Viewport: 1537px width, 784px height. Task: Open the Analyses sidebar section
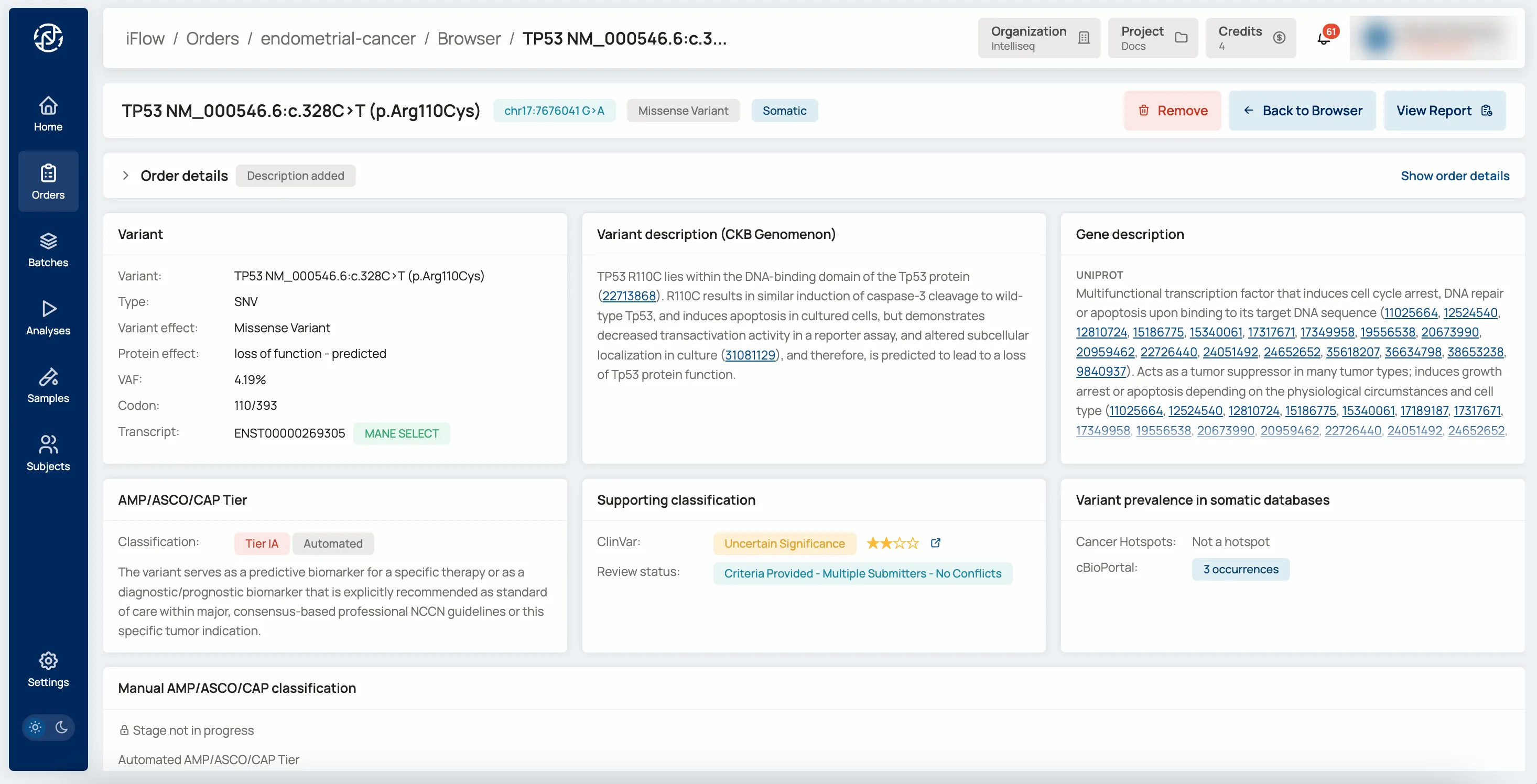point(48,318)
